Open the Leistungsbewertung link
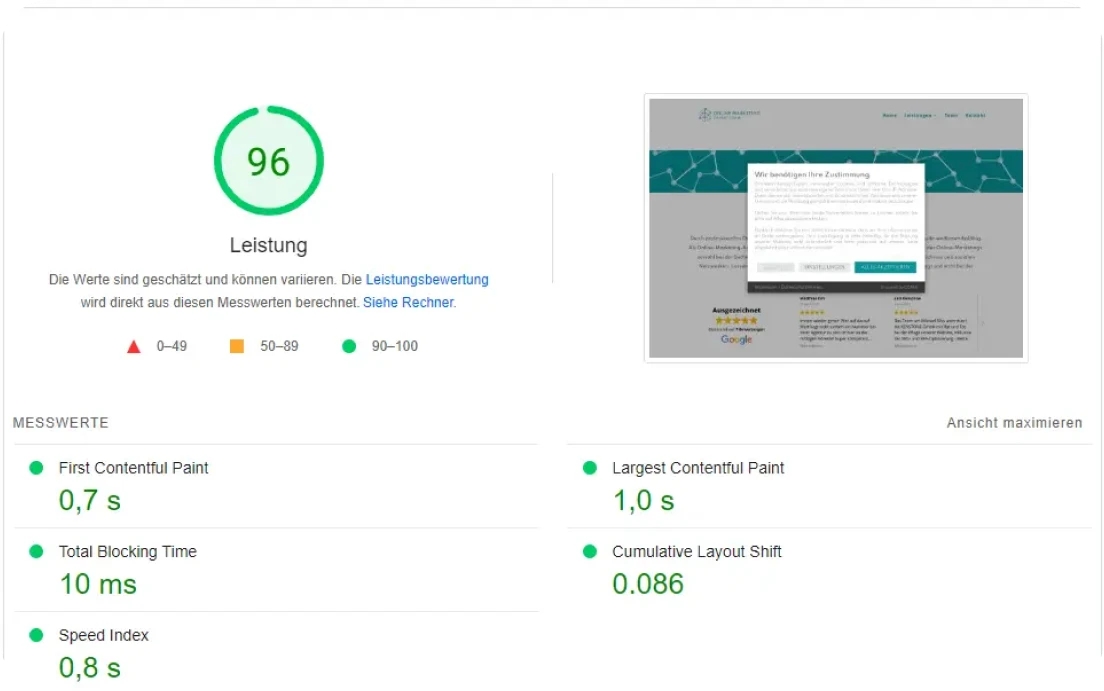The image size is (1104, 691). (x=427, y=280)
